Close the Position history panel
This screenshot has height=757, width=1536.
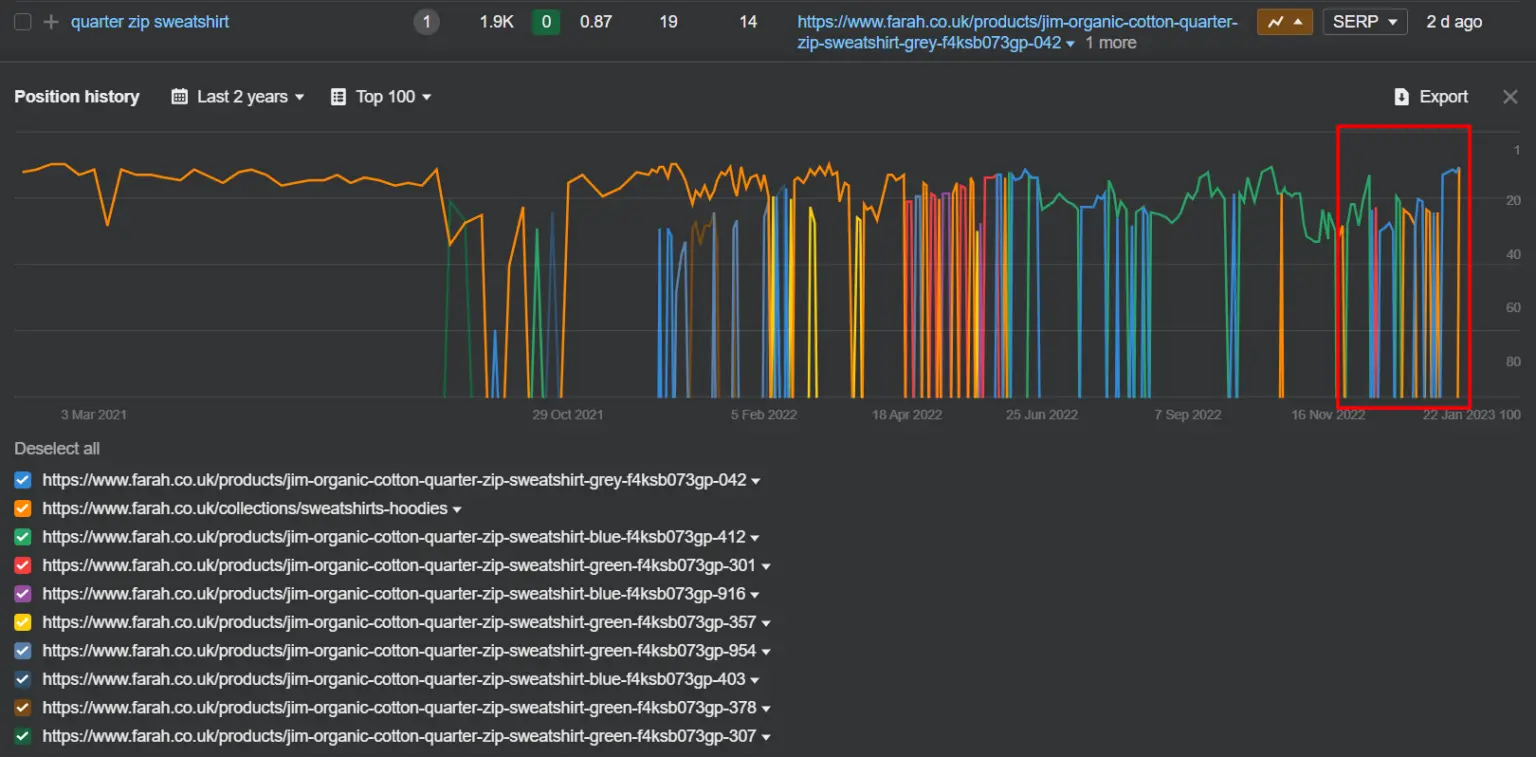pos(1510,97)
